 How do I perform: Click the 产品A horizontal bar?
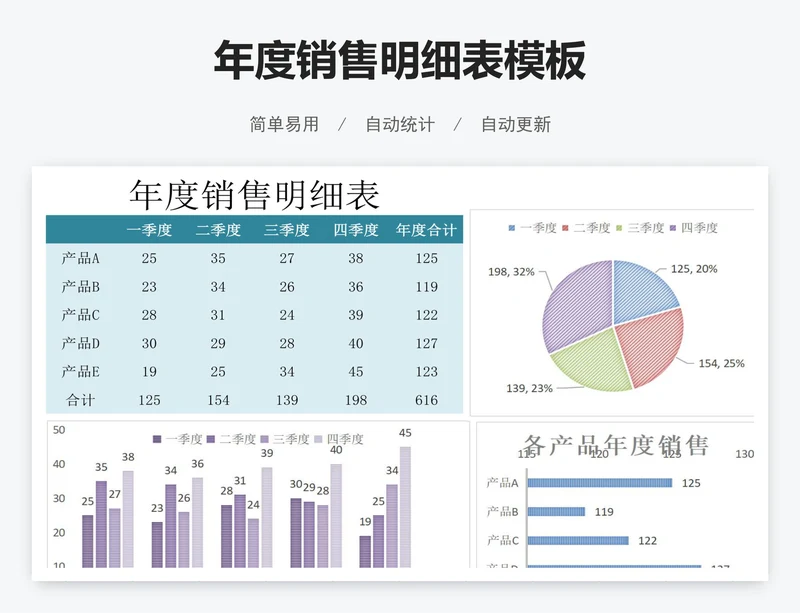tap(599, 483)
